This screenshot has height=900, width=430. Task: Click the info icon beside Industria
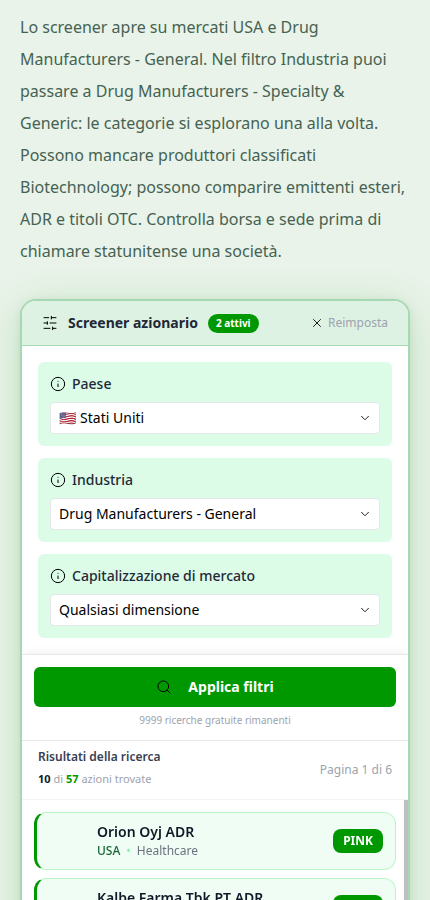pyautogui.click(x=58, y=480)
